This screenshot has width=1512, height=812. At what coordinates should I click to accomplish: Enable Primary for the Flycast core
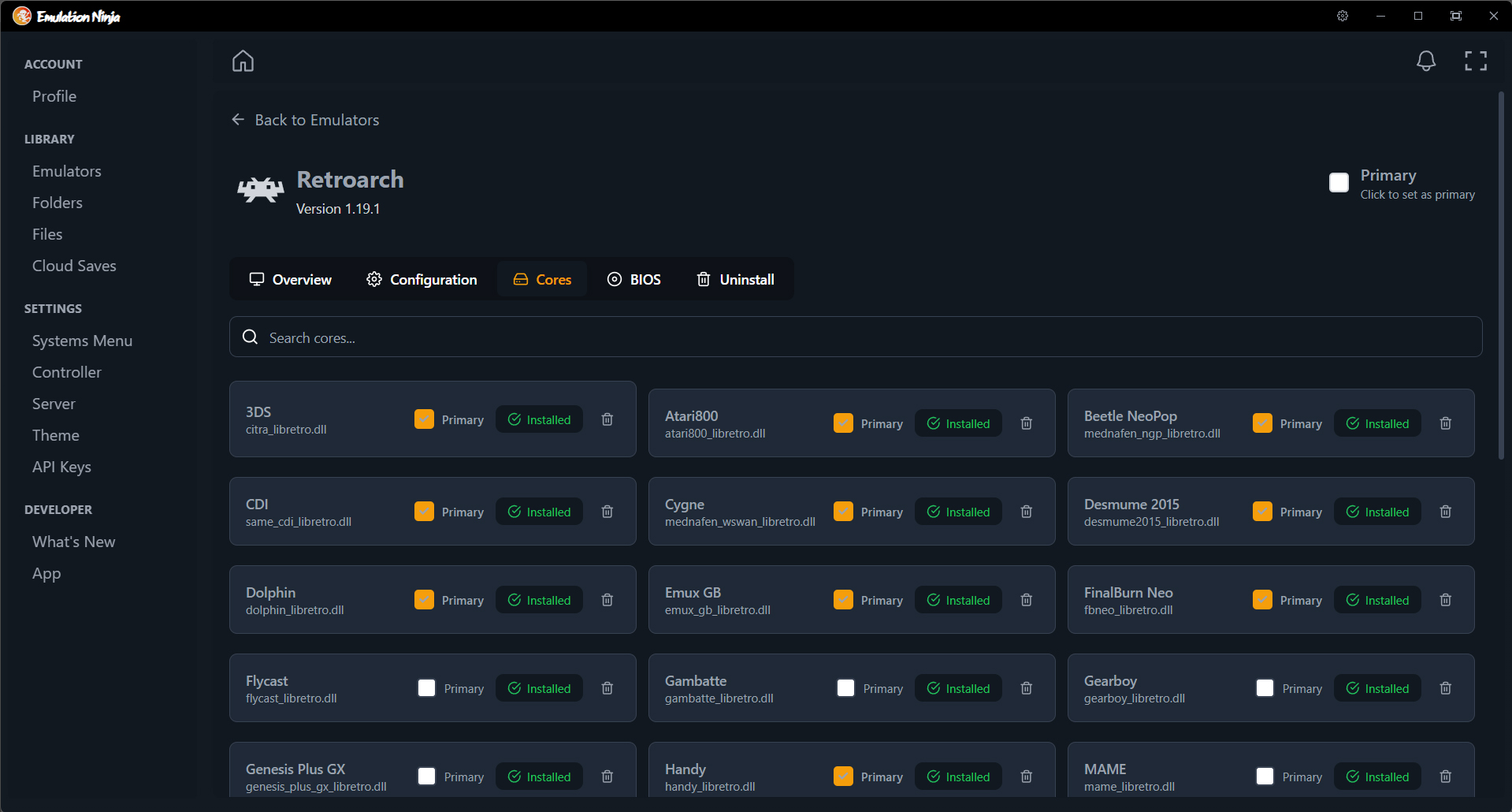(x=426, y=687)
